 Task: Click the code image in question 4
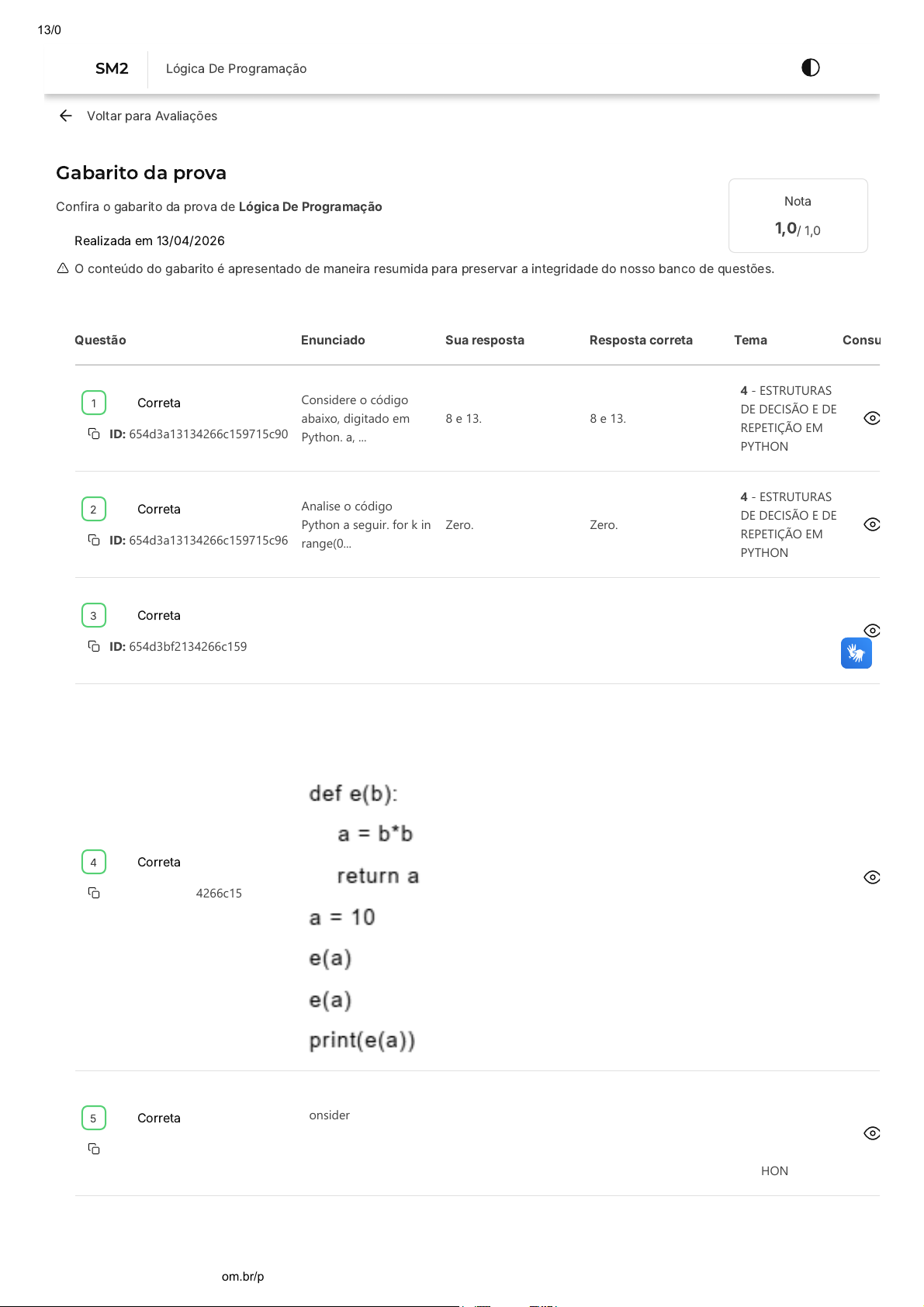pos(363,917)
